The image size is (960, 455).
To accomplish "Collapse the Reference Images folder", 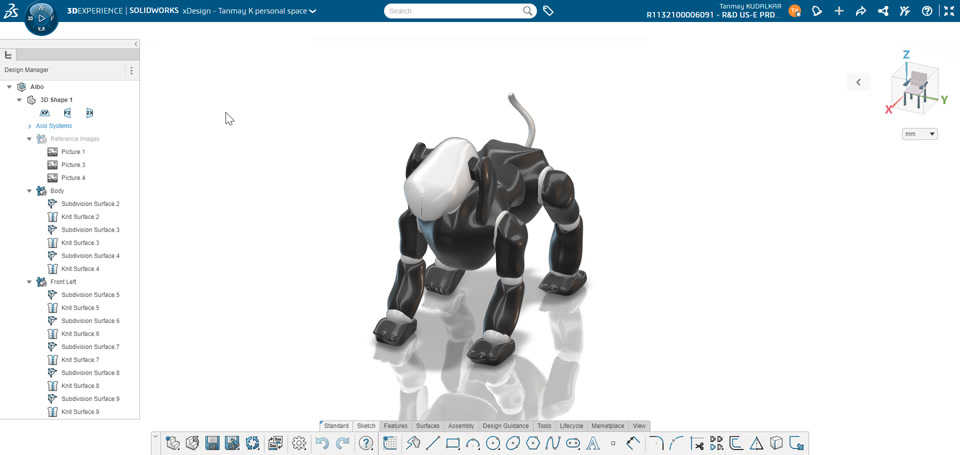I will pos(29,139).
